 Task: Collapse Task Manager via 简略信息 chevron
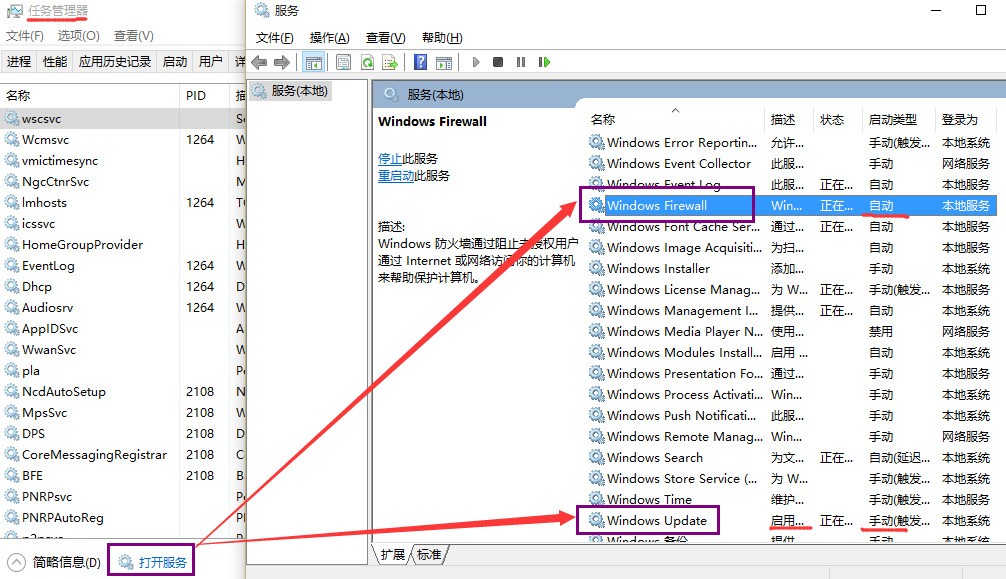[x=16, y=562]
